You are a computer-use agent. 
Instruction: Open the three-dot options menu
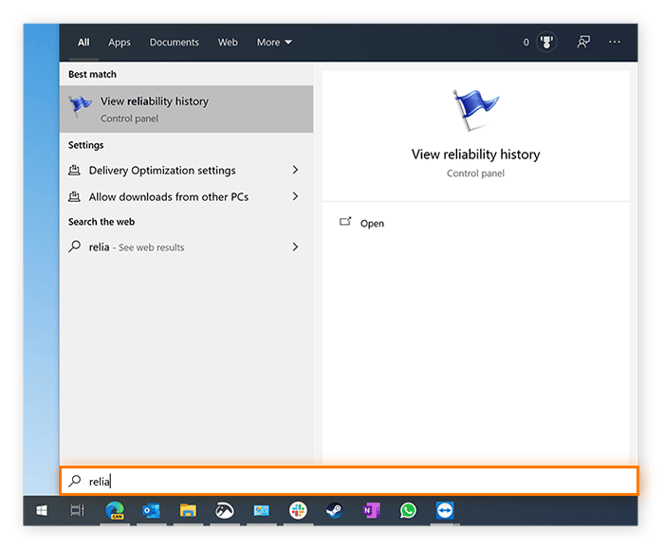(x=614, y=41)
